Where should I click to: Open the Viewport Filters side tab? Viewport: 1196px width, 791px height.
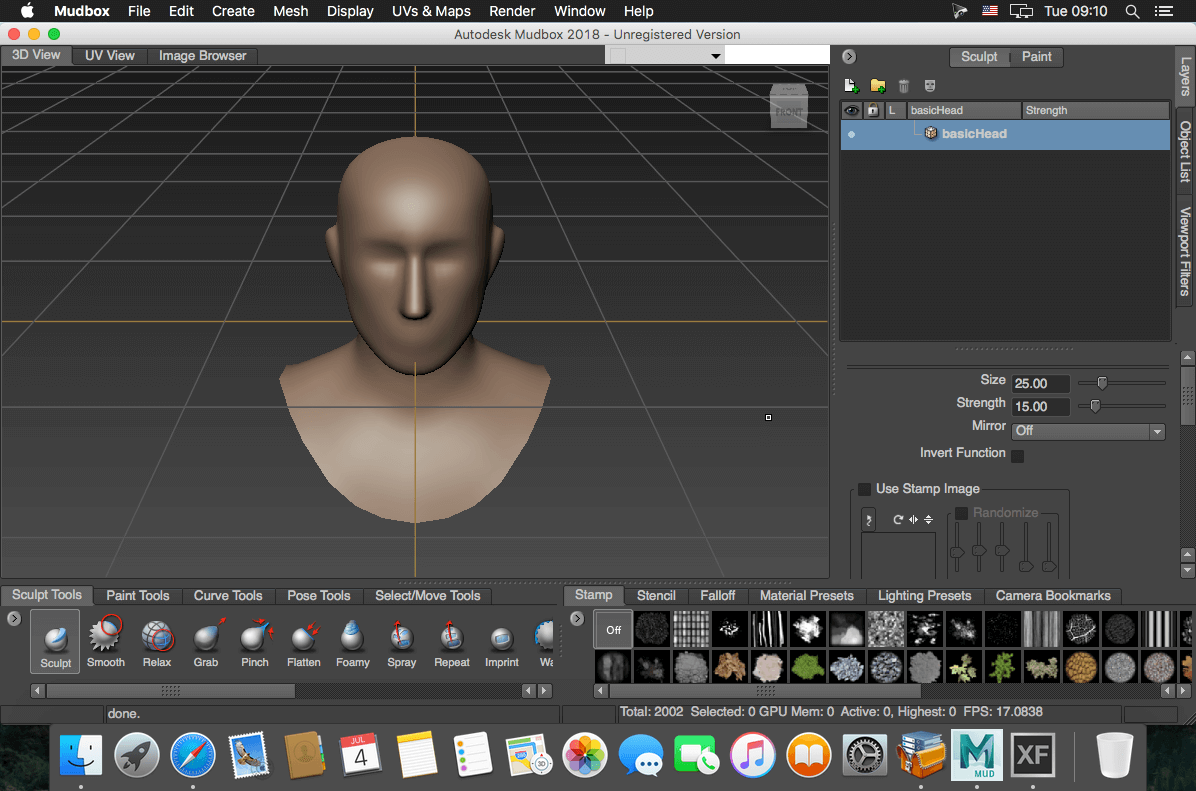click(1185, 251)
